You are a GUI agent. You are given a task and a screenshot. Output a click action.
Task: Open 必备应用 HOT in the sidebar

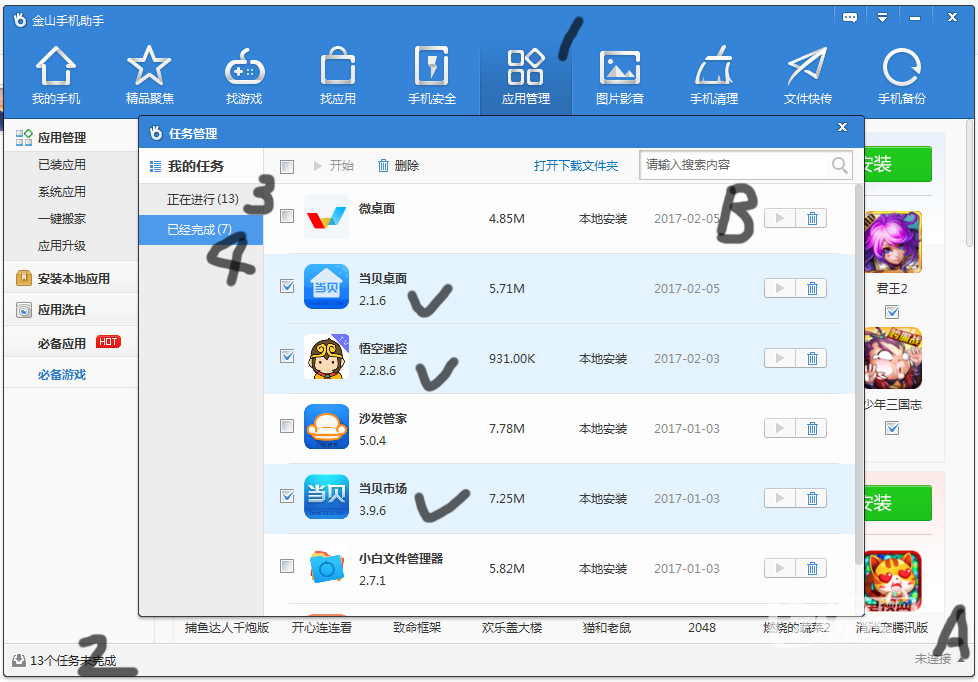(x=71, y=343)
